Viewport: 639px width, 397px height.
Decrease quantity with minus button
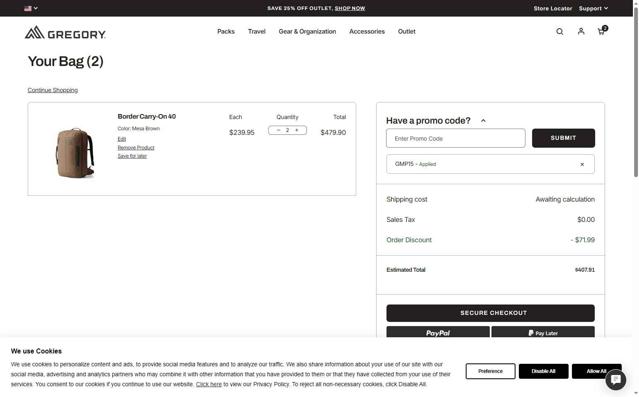pos(278,130)
